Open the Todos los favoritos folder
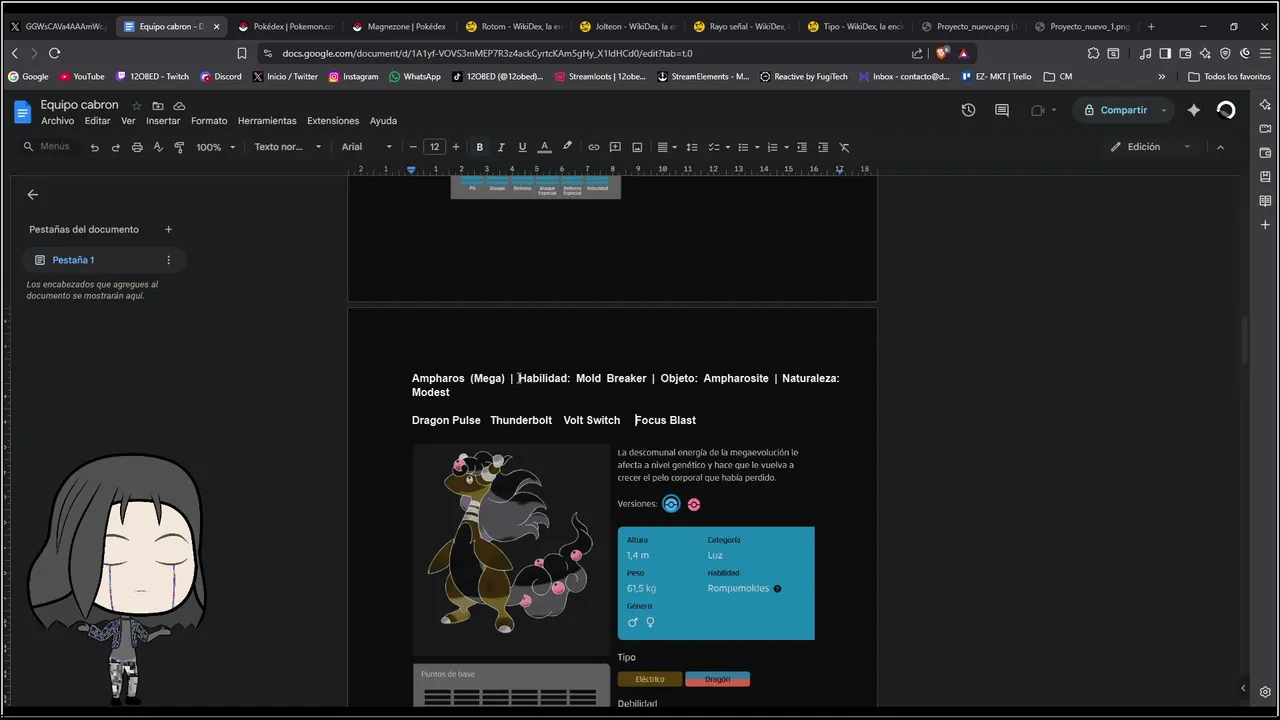The width and height of the screenshot is (1280, 720). (1230, 76)
